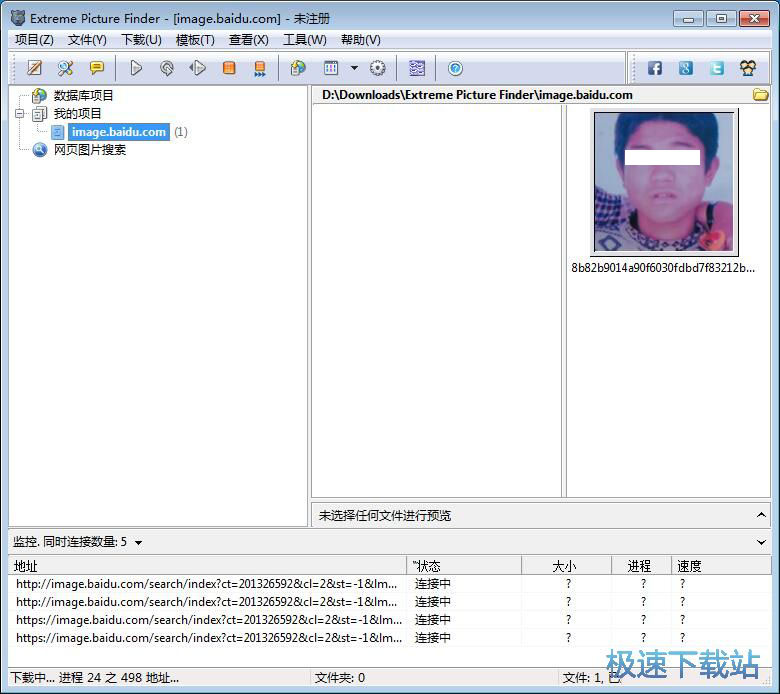Viewport: 780px width, 694px height.
Task: Click the yellow comment bubble icon
Action: click(x=96, y=68)
